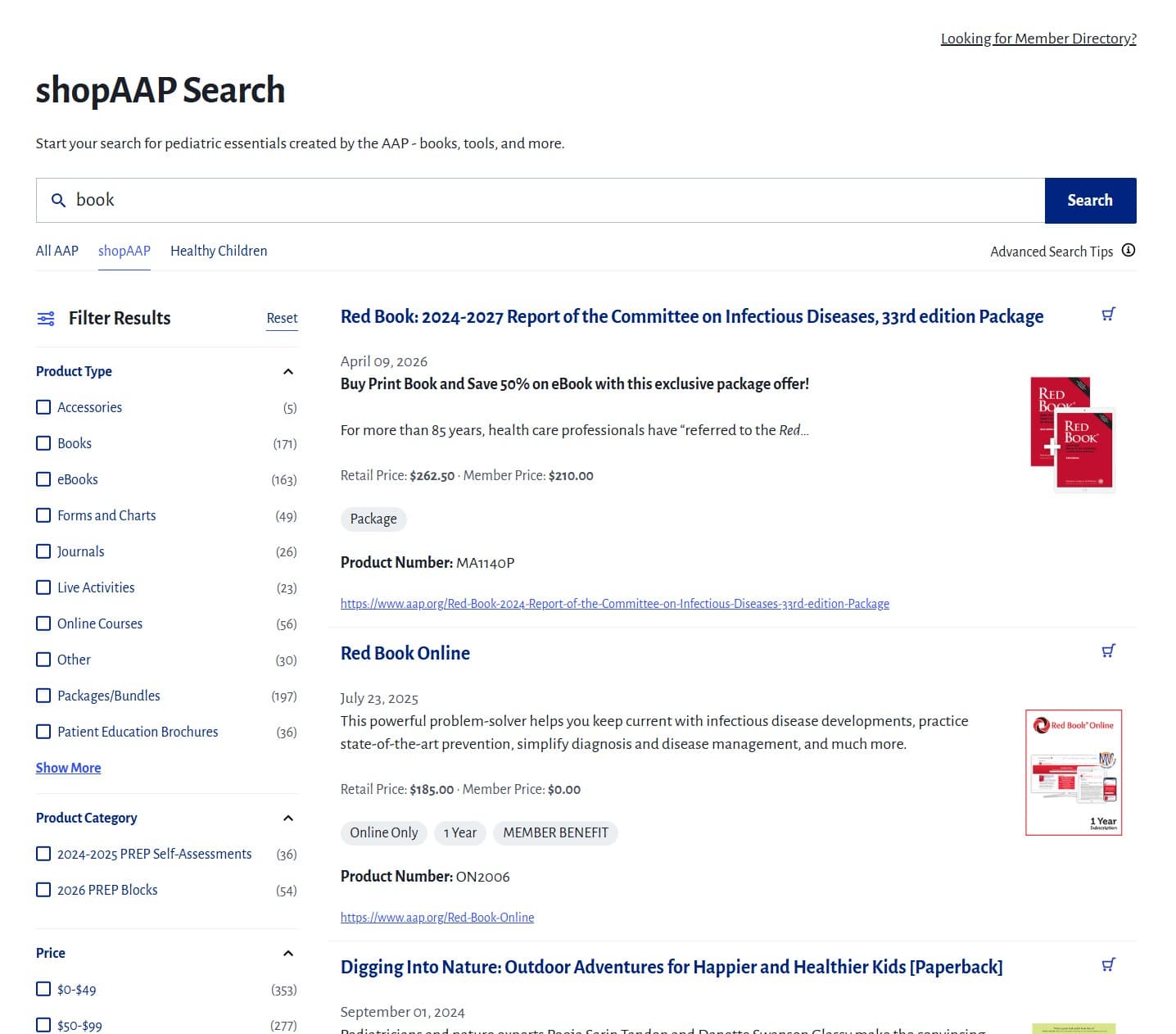Image resolution: width=1176 pixels, height=1034 pixels.
Task: Open the Healthy Children tab
Action: (219, 251)
